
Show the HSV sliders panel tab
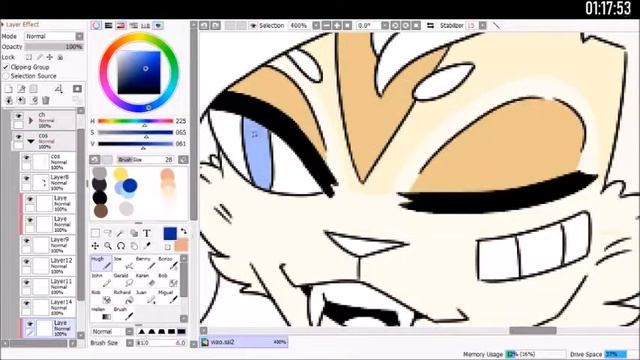(x=121, y=25)
